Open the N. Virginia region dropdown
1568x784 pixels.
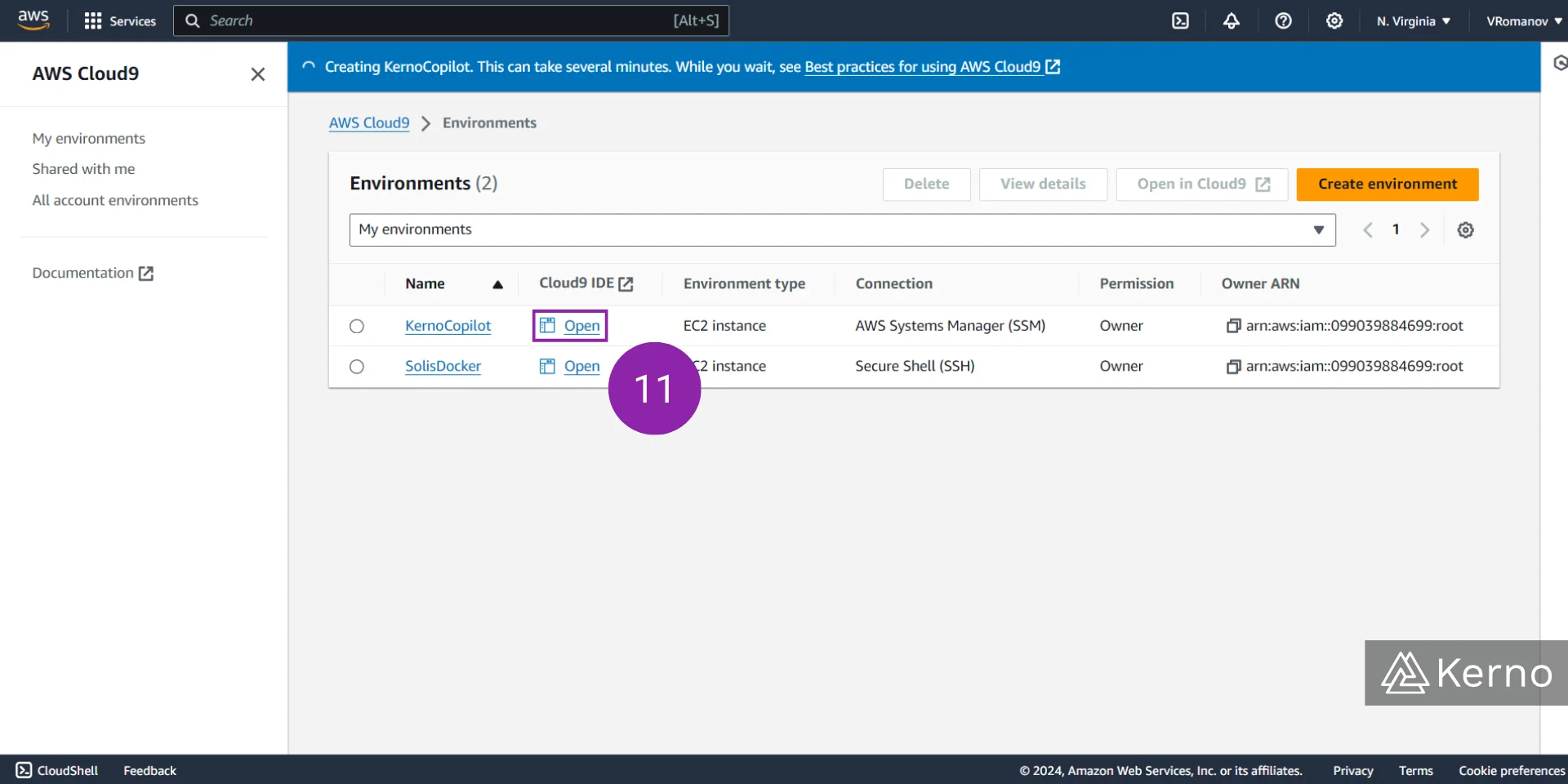point(1414,21)
